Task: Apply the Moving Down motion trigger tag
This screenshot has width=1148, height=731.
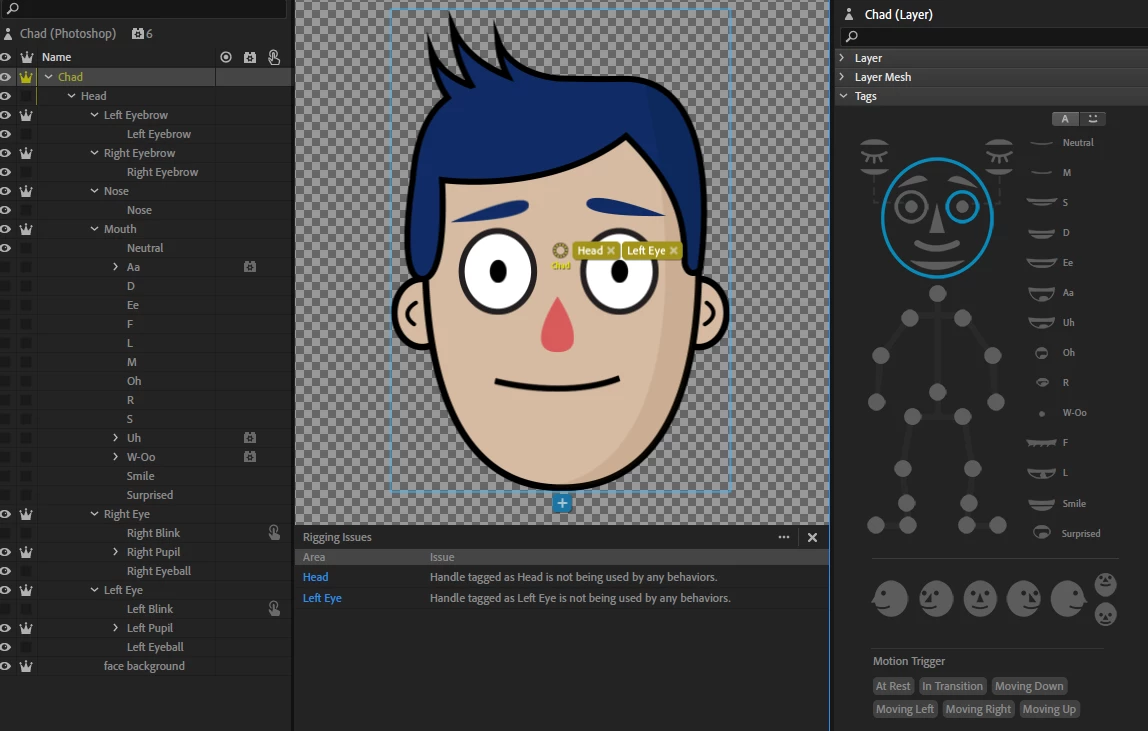Action: (x=1029, y=686)
